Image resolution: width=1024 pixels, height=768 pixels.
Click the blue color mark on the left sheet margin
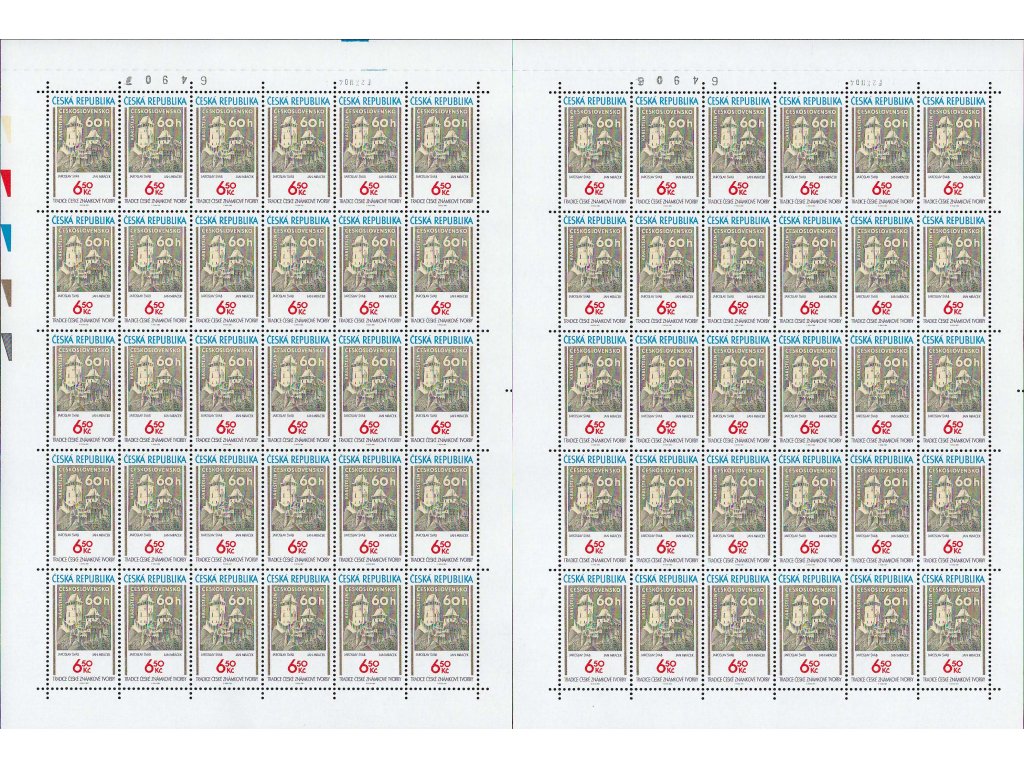click(x=7, y=237)
